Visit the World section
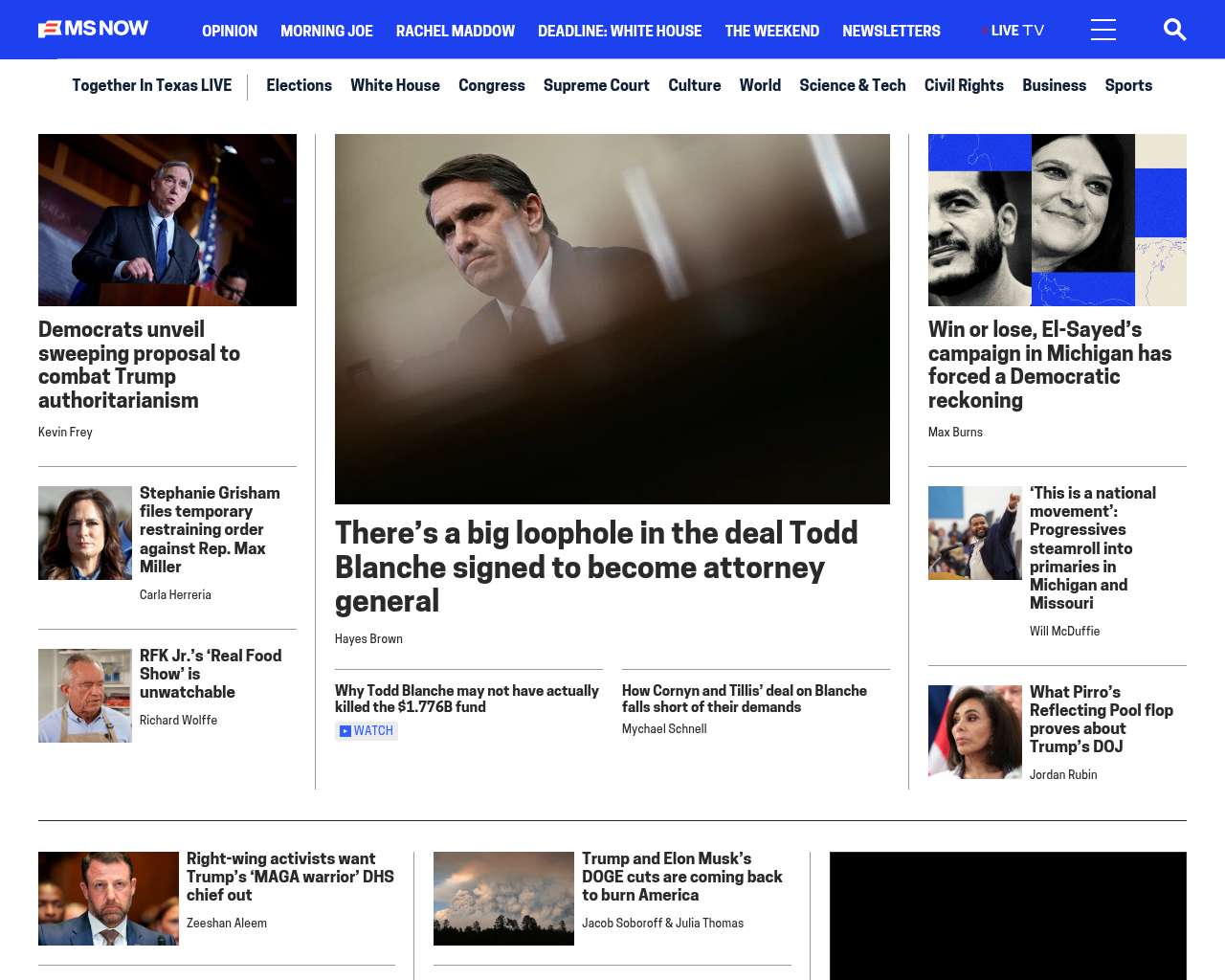This screenshot has height=980, width=1225. click(x=760, y=85)
